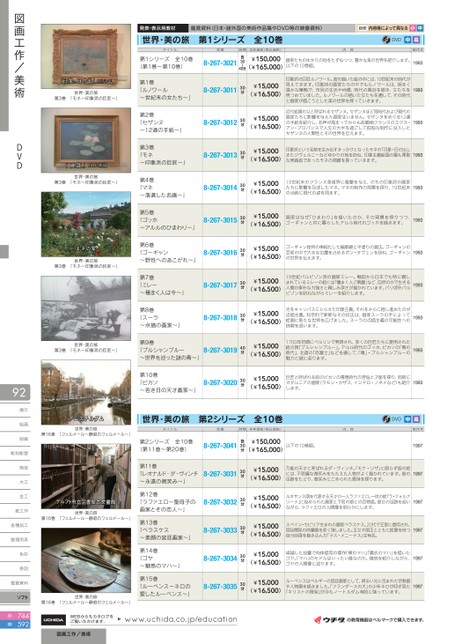Open the www.uchida.co.jp/education link

click(181, 619)
